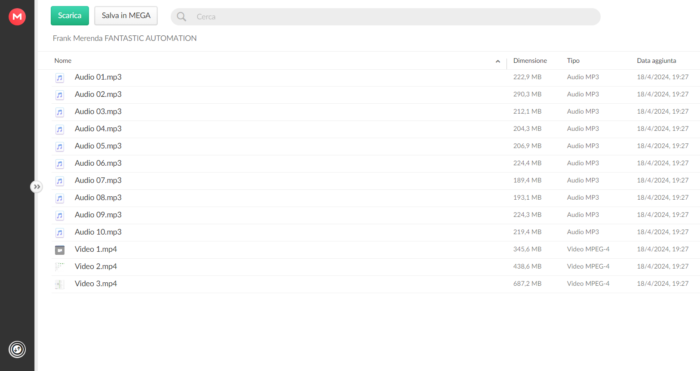Select the Audio 01.mp3 music file icon
This screenshot has height=371, width=700.
pyautogui.click(x=59, y=78)
